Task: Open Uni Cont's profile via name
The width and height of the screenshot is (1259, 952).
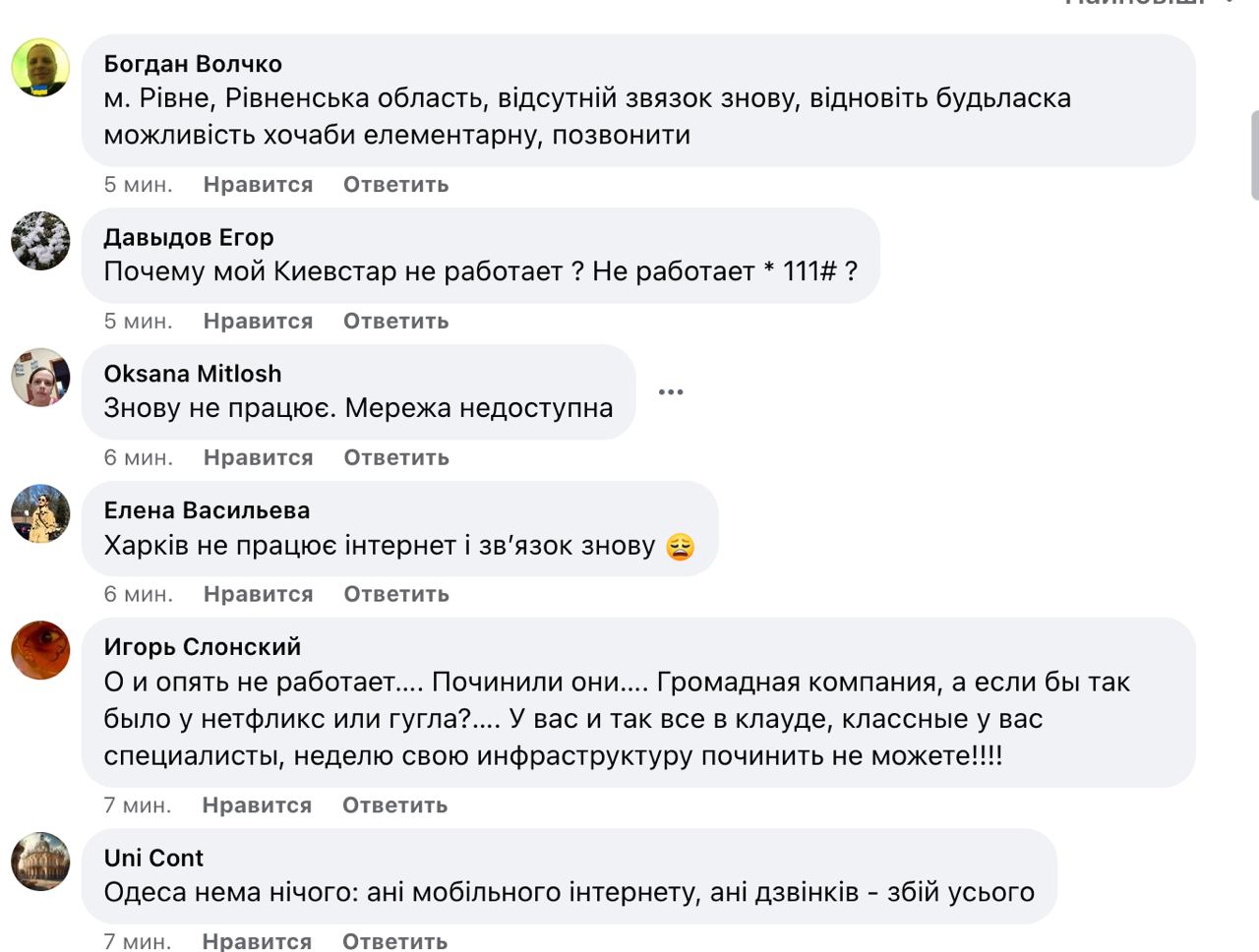Action: coord(153,858)
